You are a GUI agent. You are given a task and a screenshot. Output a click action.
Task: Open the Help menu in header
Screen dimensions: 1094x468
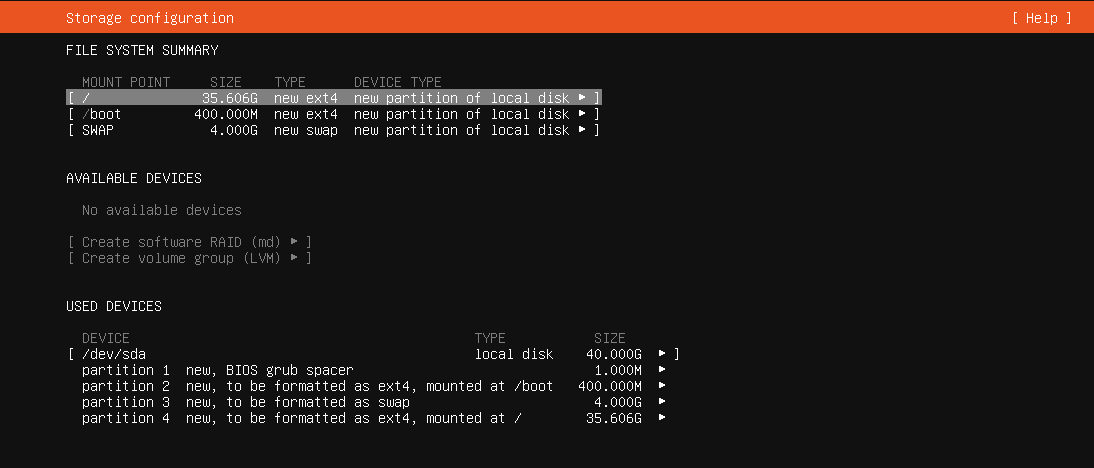pos(1042,18)
